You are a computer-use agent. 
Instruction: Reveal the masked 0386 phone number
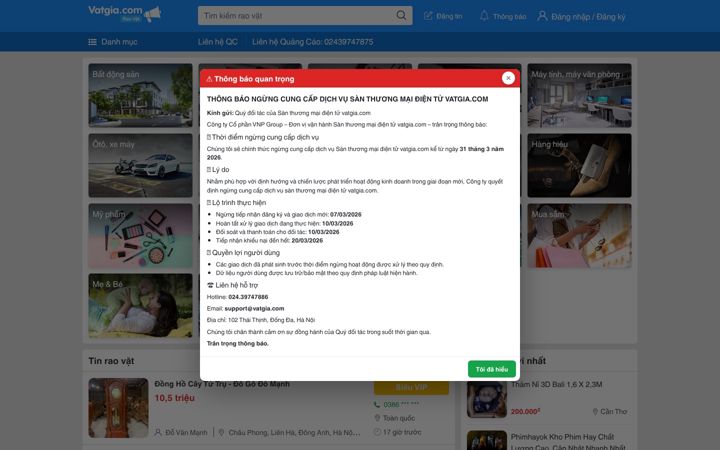pyautogui.click(x=401, y=405)
